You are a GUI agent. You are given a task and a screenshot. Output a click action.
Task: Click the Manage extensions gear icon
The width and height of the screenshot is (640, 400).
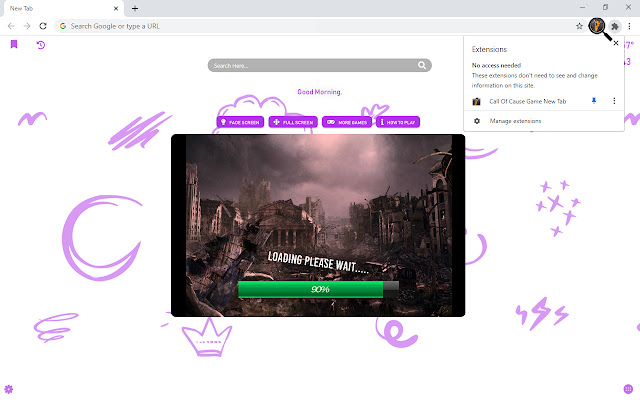click(x=477, y=121)
